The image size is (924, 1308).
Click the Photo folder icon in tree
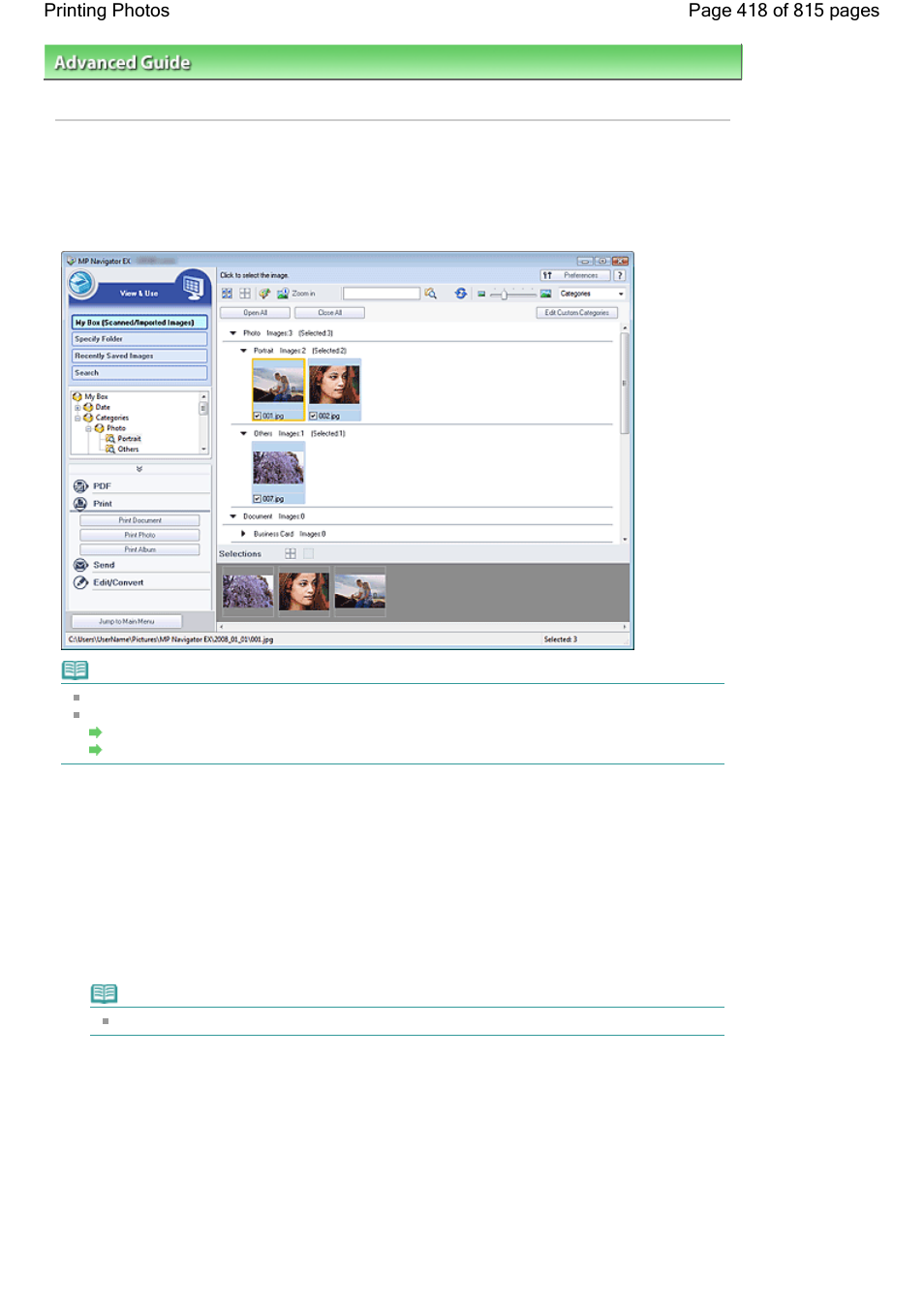coord(99,427)
